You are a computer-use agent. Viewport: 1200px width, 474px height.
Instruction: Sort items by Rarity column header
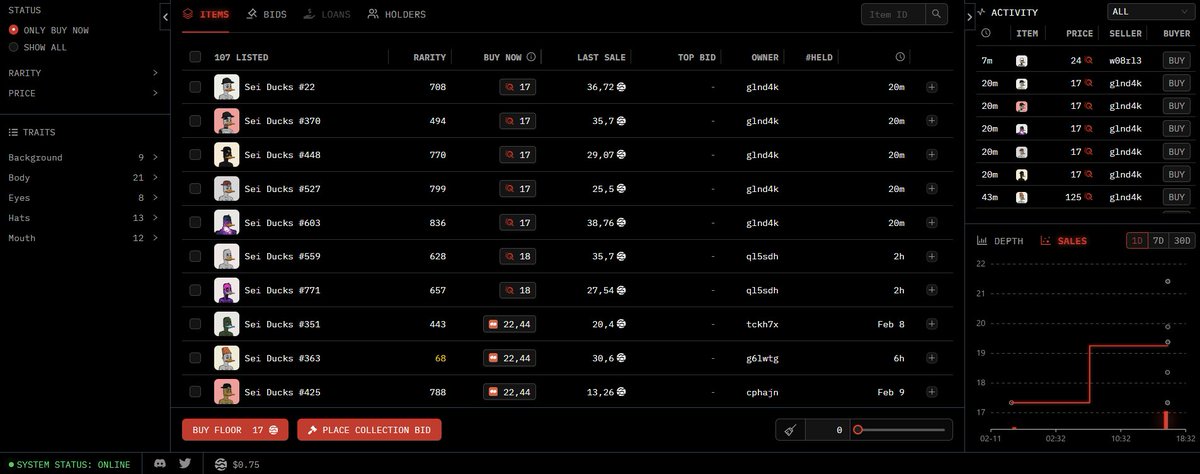point(429,57)
